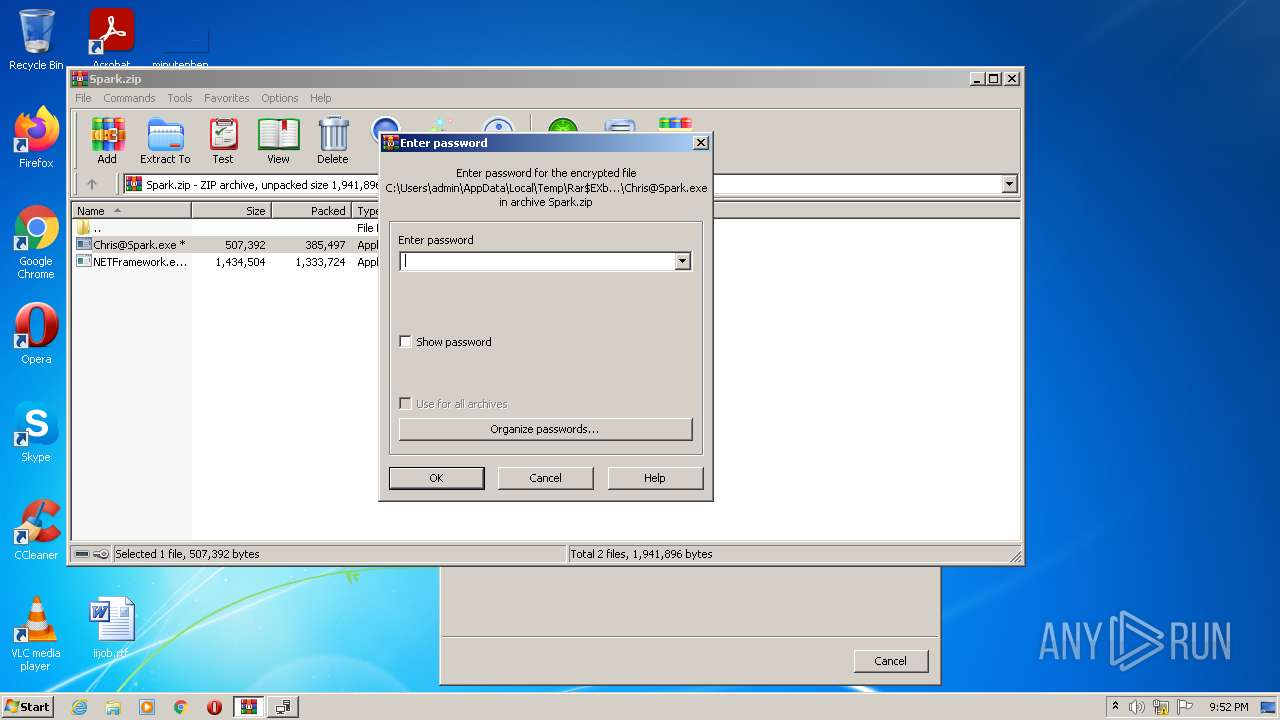
Task: Open Acrobat desktop shortcut
Action: coord(112,40)
